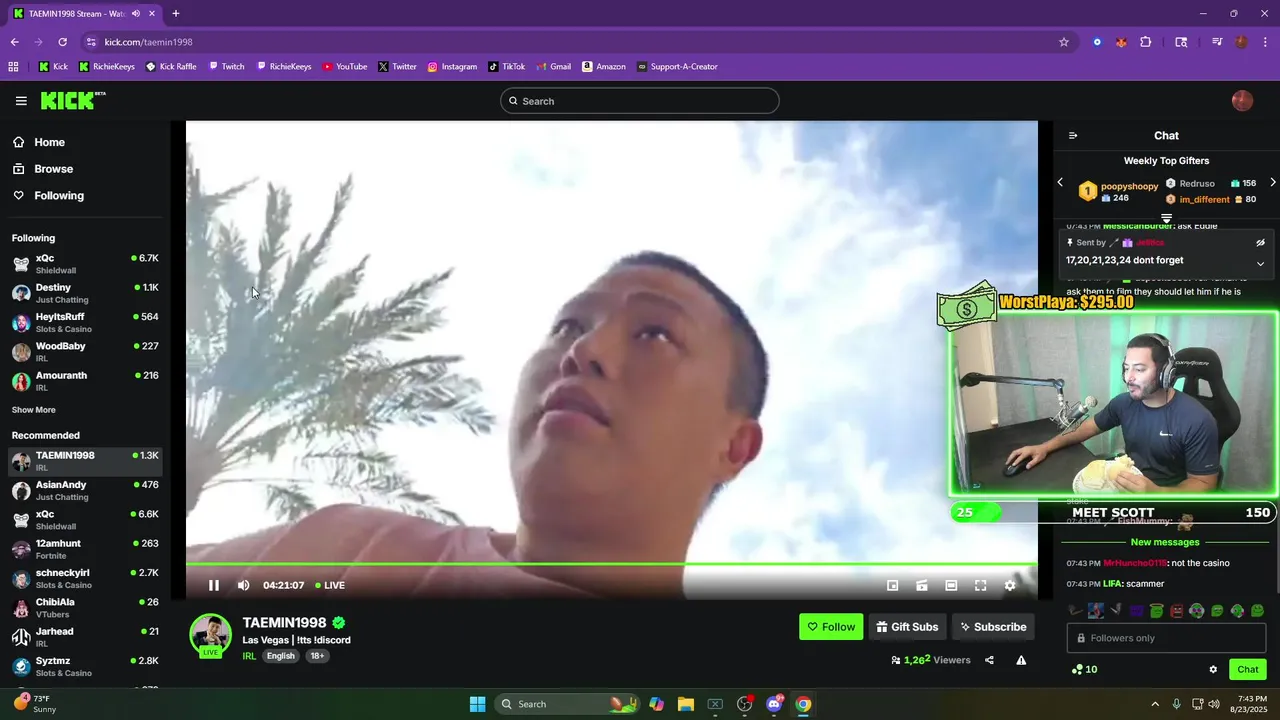Click the Gift Subs button
This screenshot has width=1280, height=720.
click(907, 627)
